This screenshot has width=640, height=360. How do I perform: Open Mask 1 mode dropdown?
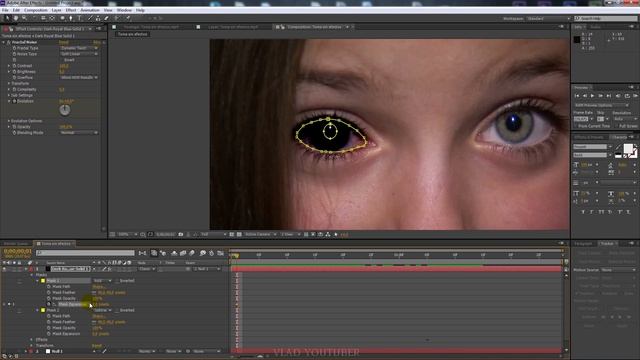click(102, 281)
